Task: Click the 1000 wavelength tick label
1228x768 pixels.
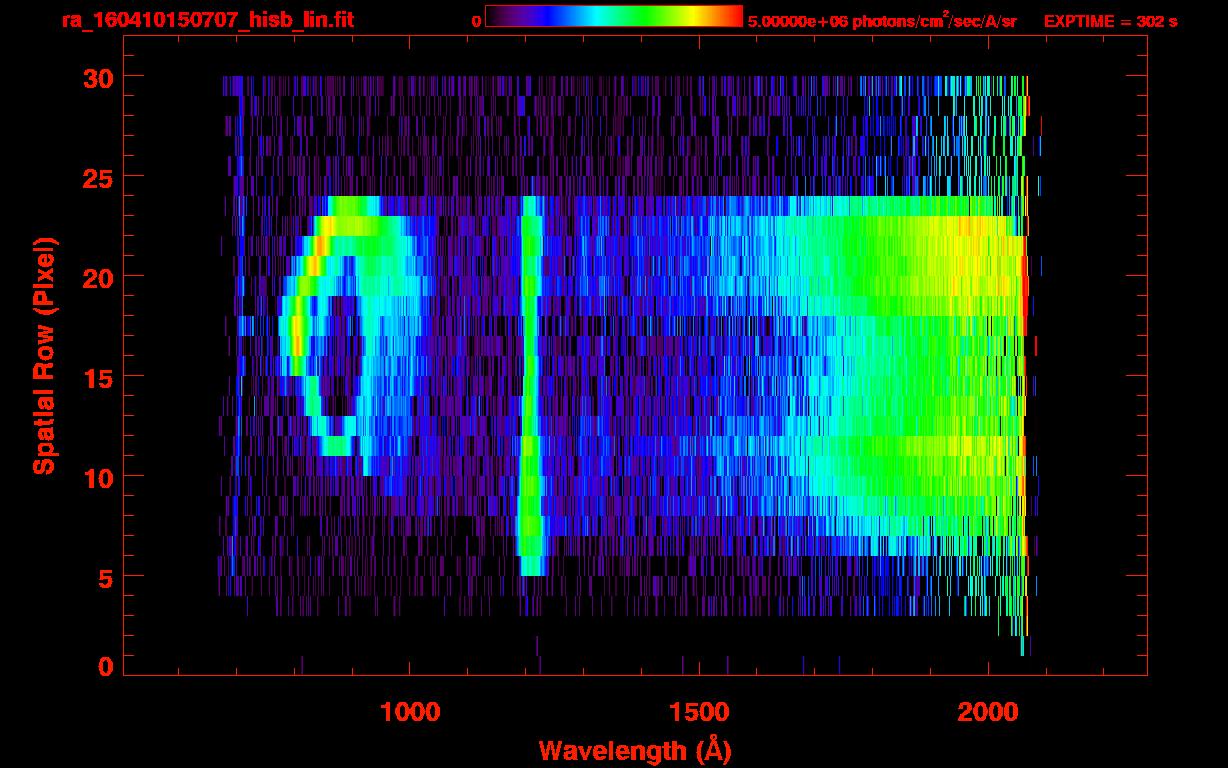Action: [x=409, y=712]
